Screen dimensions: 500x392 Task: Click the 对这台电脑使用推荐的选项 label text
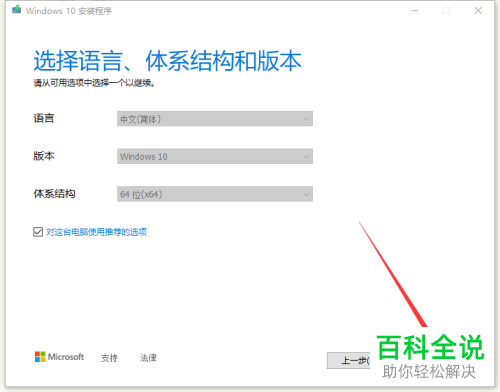[x=96, y=232]
